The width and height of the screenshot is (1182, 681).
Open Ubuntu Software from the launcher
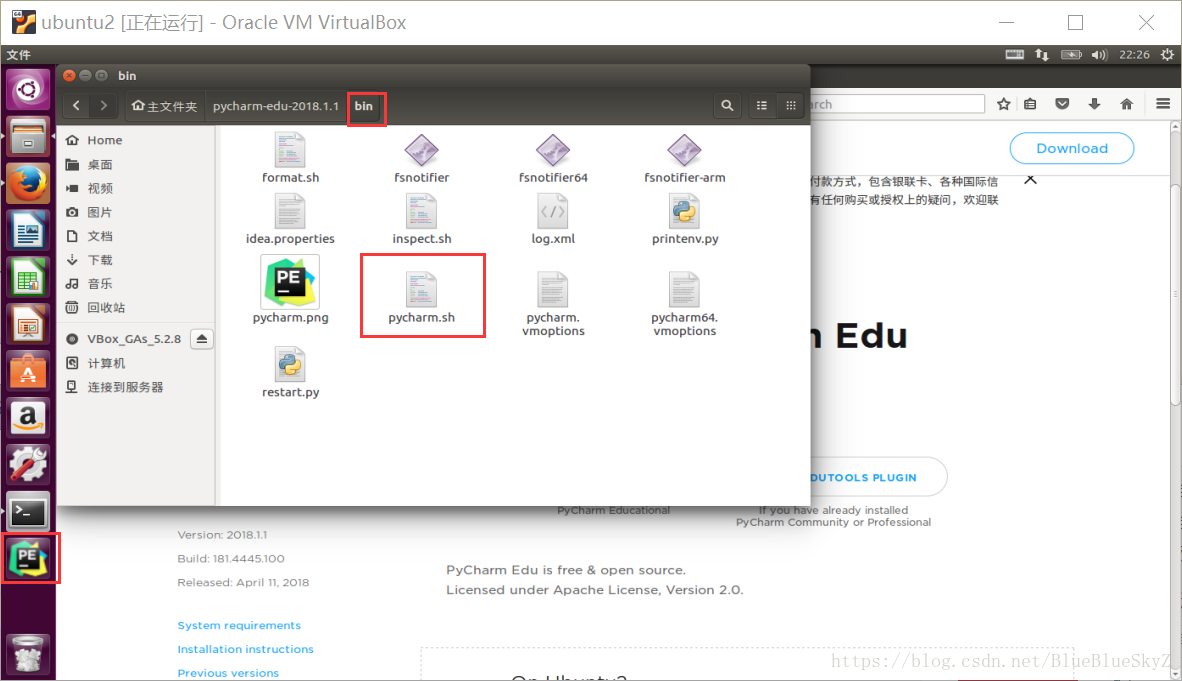[x=28, y=371]
